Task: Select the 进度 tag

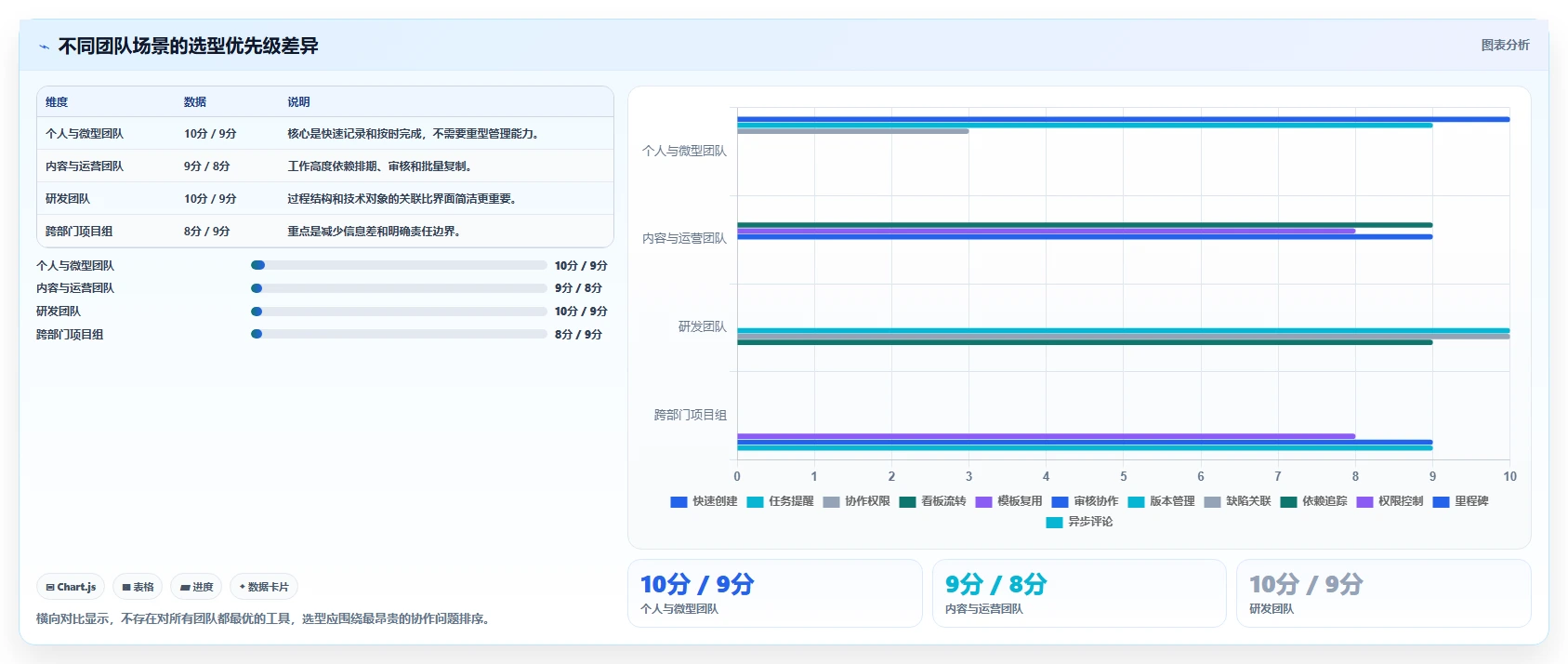Action: tap(196, 587)
